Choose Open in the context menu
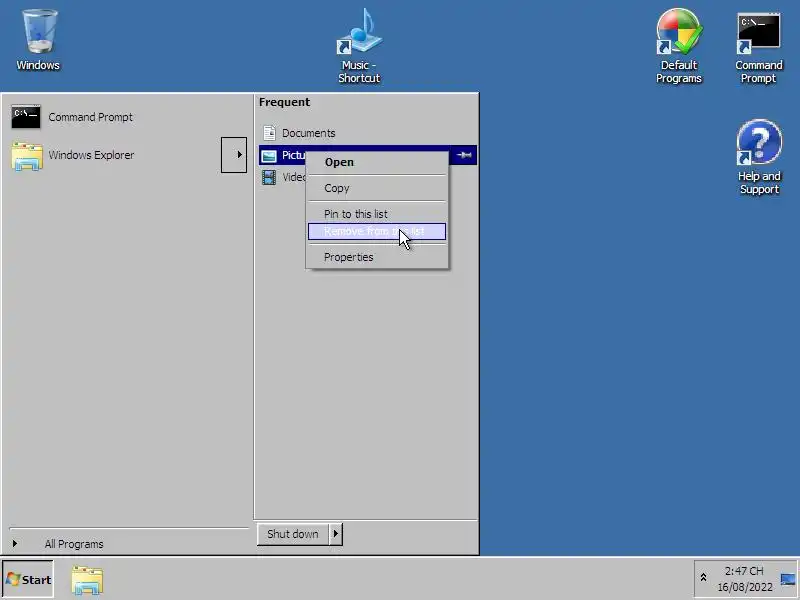This screenshot has width=800, height=600. pos(377,162)
